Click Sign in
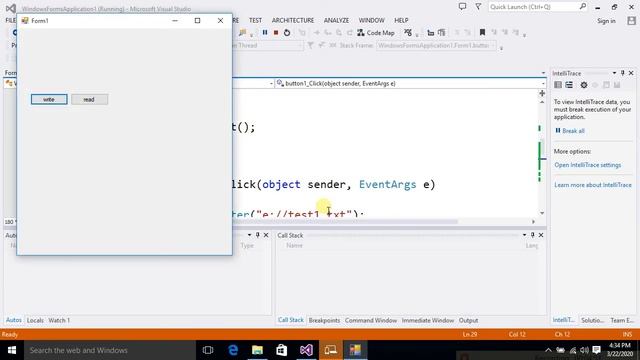This screenshot has width=640, height=360. pyautogui.click(x=606, y=21)
